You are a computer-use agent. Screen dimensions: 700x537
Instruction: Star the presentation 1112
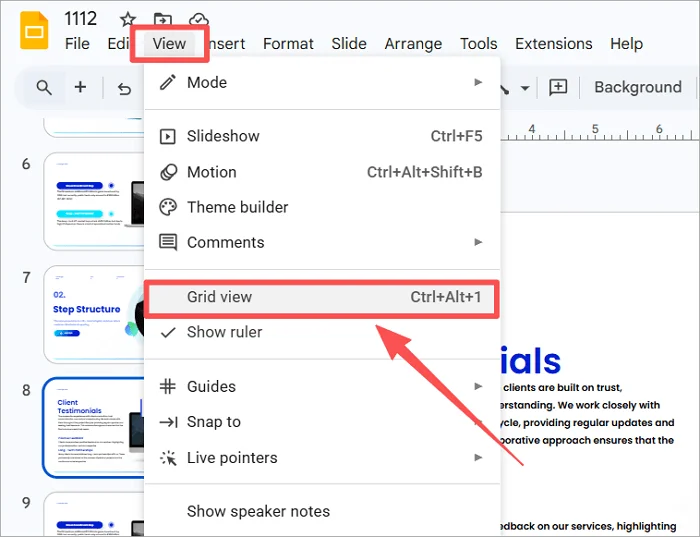128,19
